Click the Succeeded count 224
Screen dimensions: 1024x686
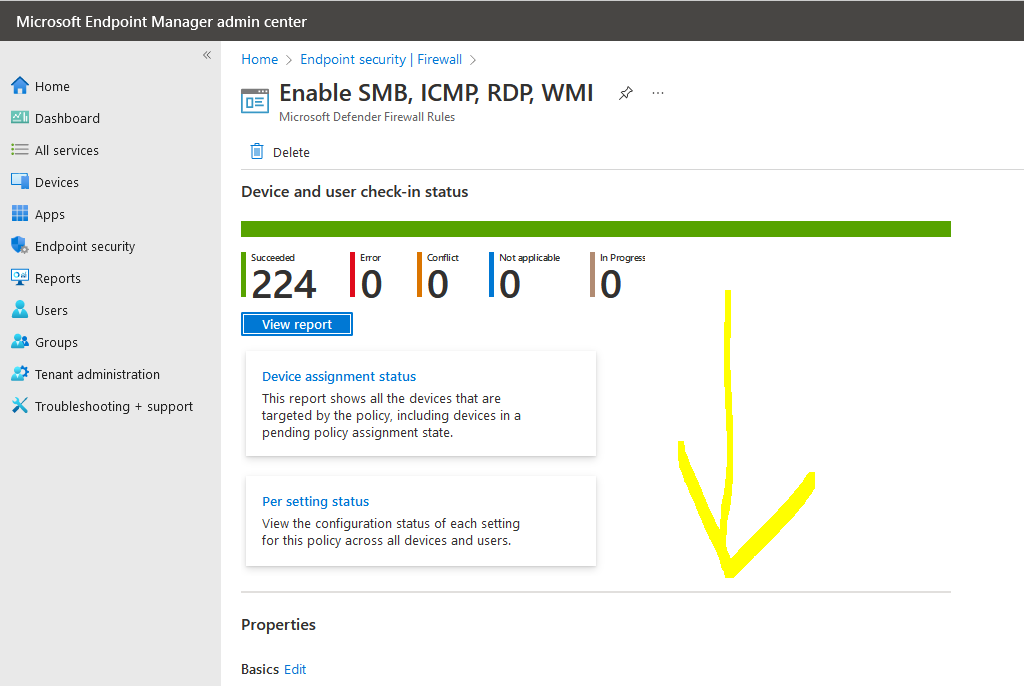pos(283,284)
